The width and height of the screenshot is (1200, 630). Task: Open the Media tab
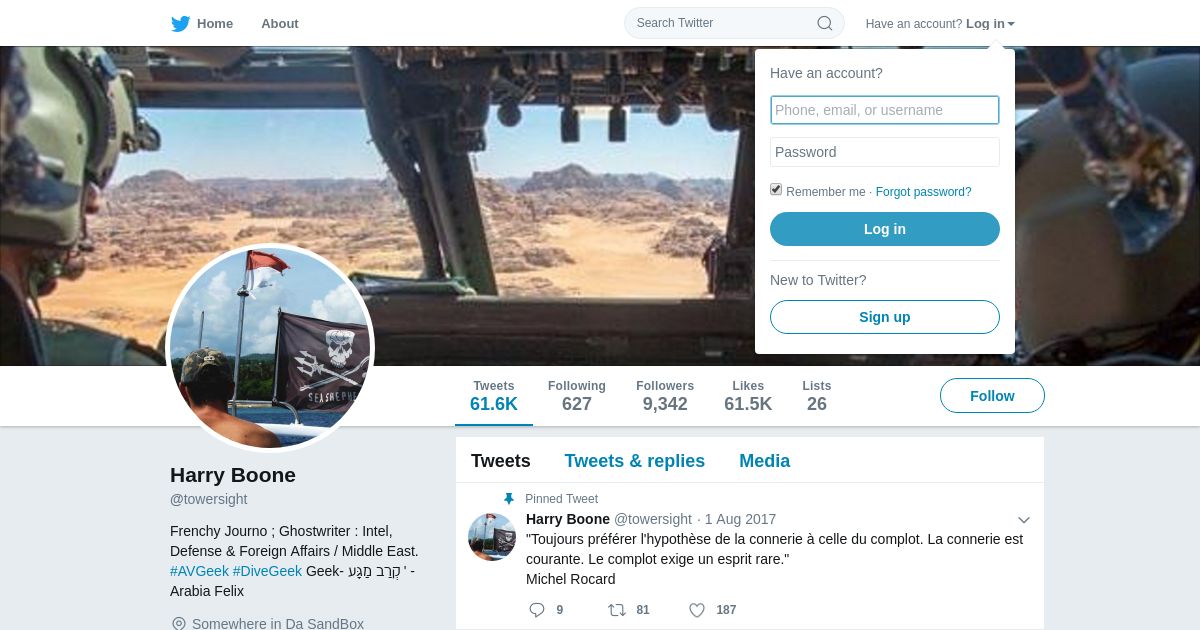pyautogui.click(x=765, y=461)
